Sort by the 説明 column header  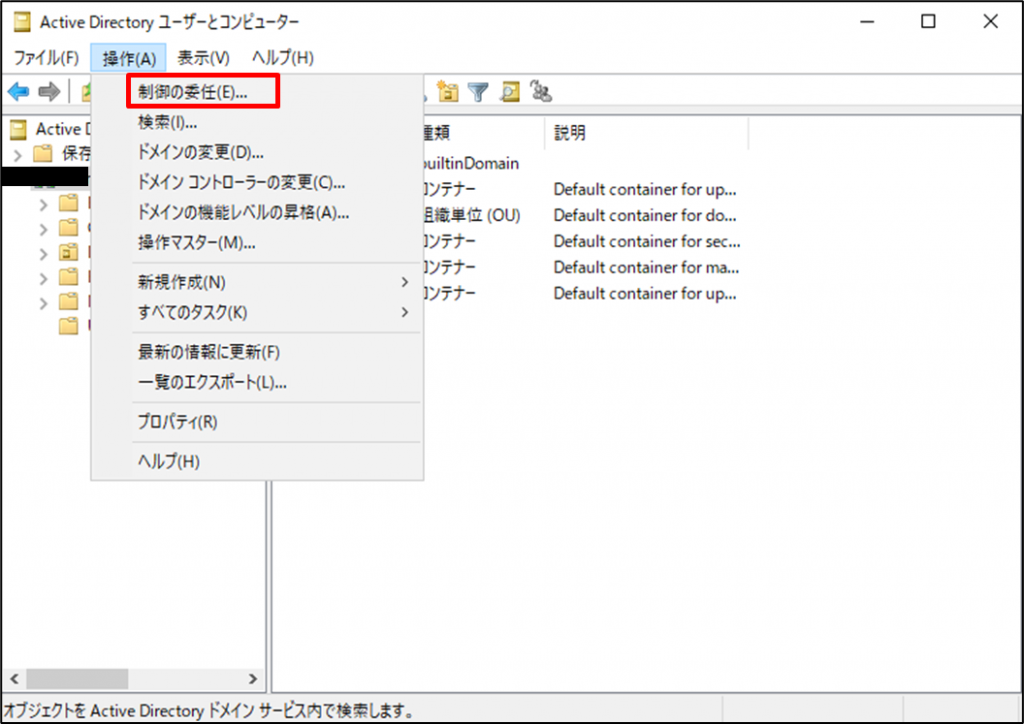647,133
